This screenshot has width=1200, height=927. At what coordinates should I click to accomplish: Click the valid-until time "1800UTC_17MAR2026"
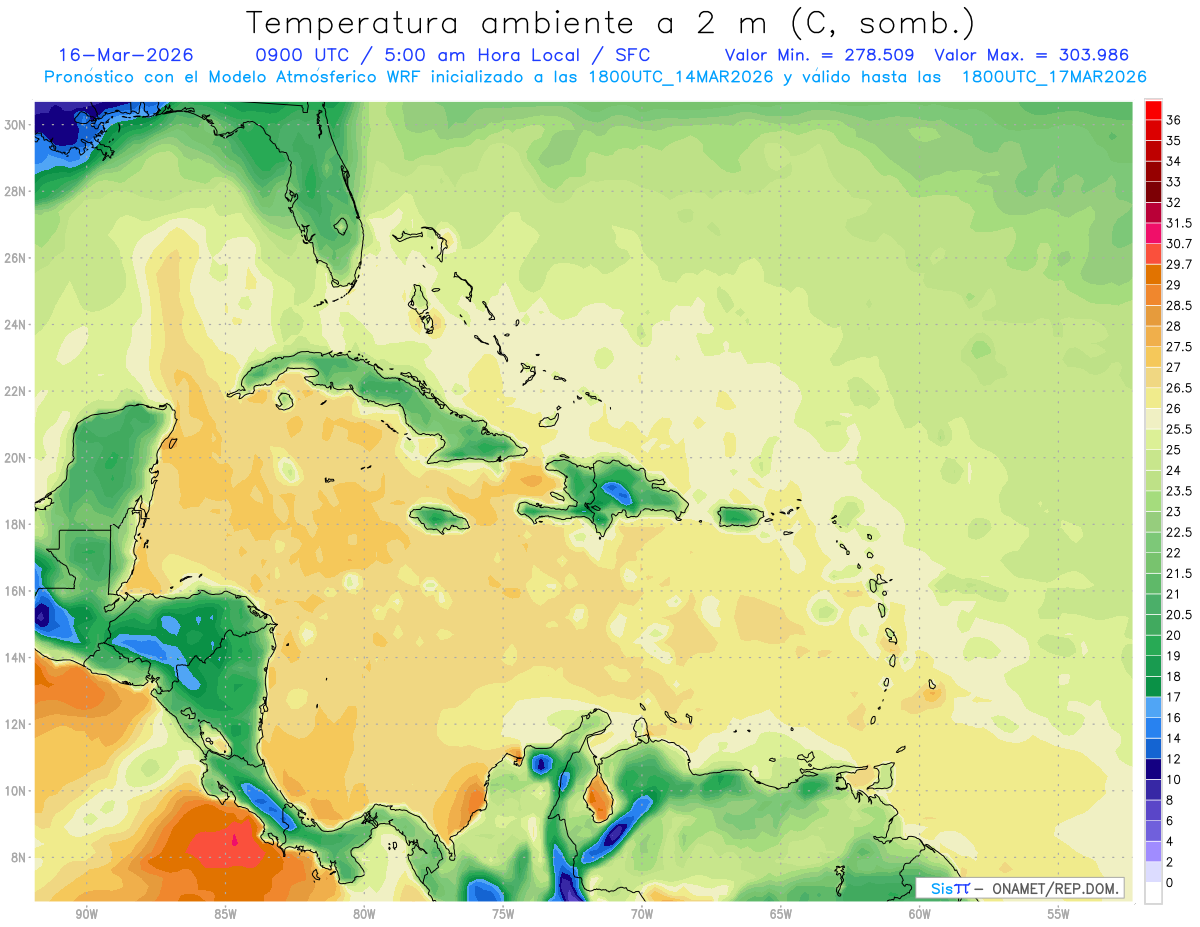pyautogui.click(x=1054, y=77)
